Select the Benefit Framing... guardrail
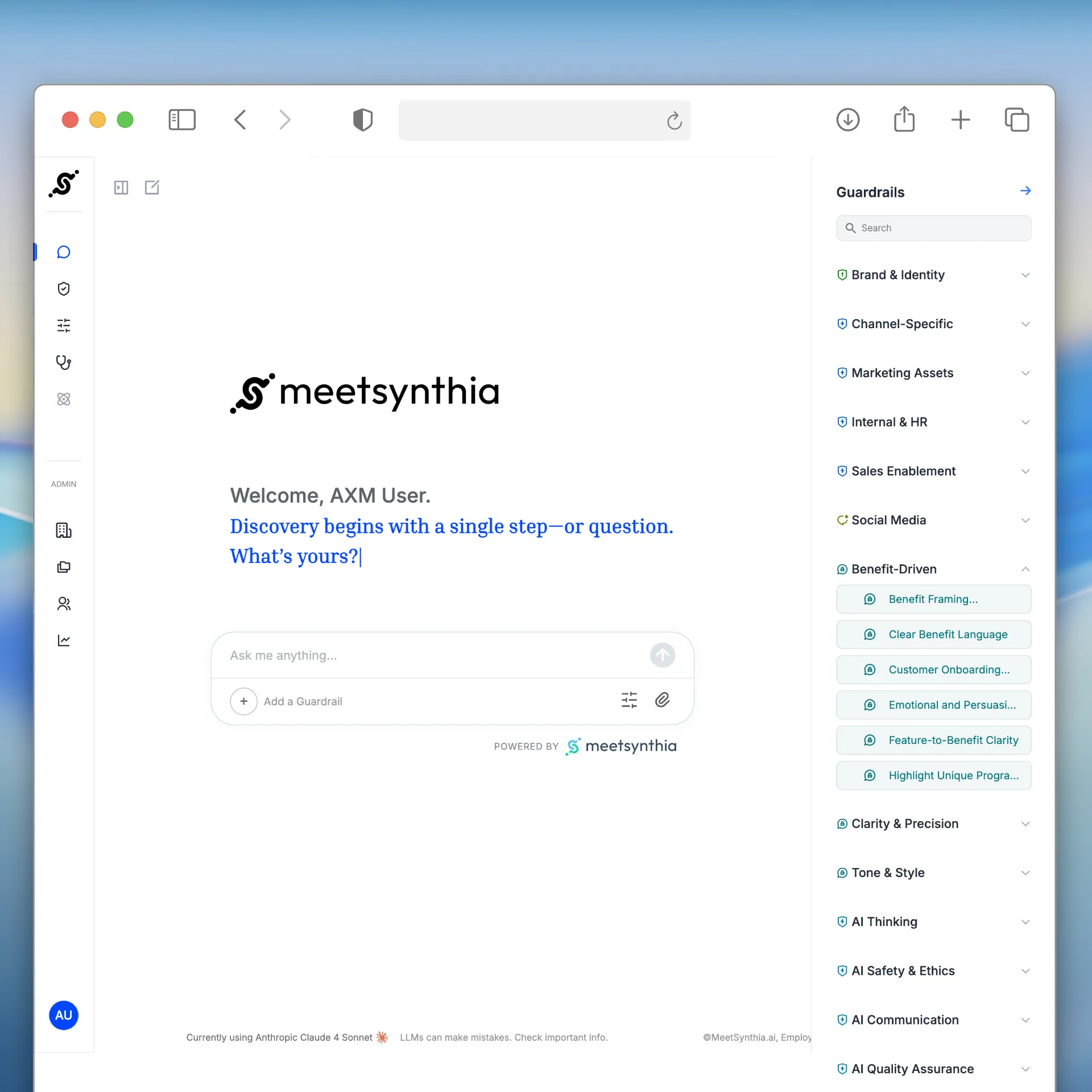The width and height of the screenshot is (1092, 1092). point(934,599)
